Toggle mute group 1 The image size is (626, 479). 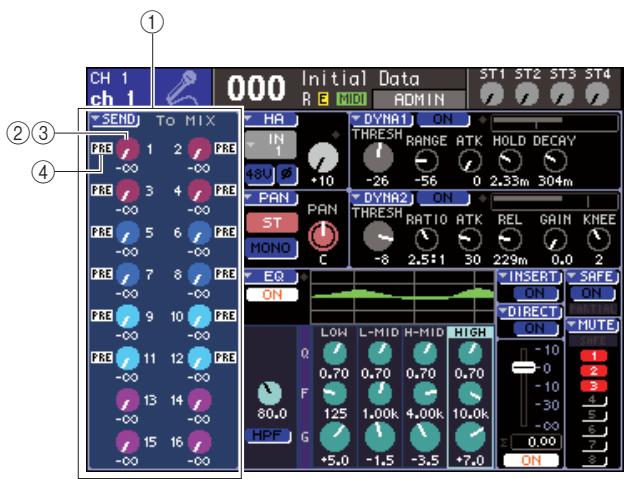tap(594, 356)
